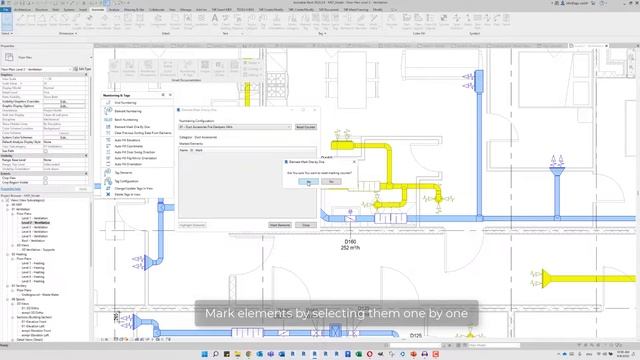Click Element Mark One By One icon
Image resolution: width=640 pixels, height=360 pixels.
(108, 127)
